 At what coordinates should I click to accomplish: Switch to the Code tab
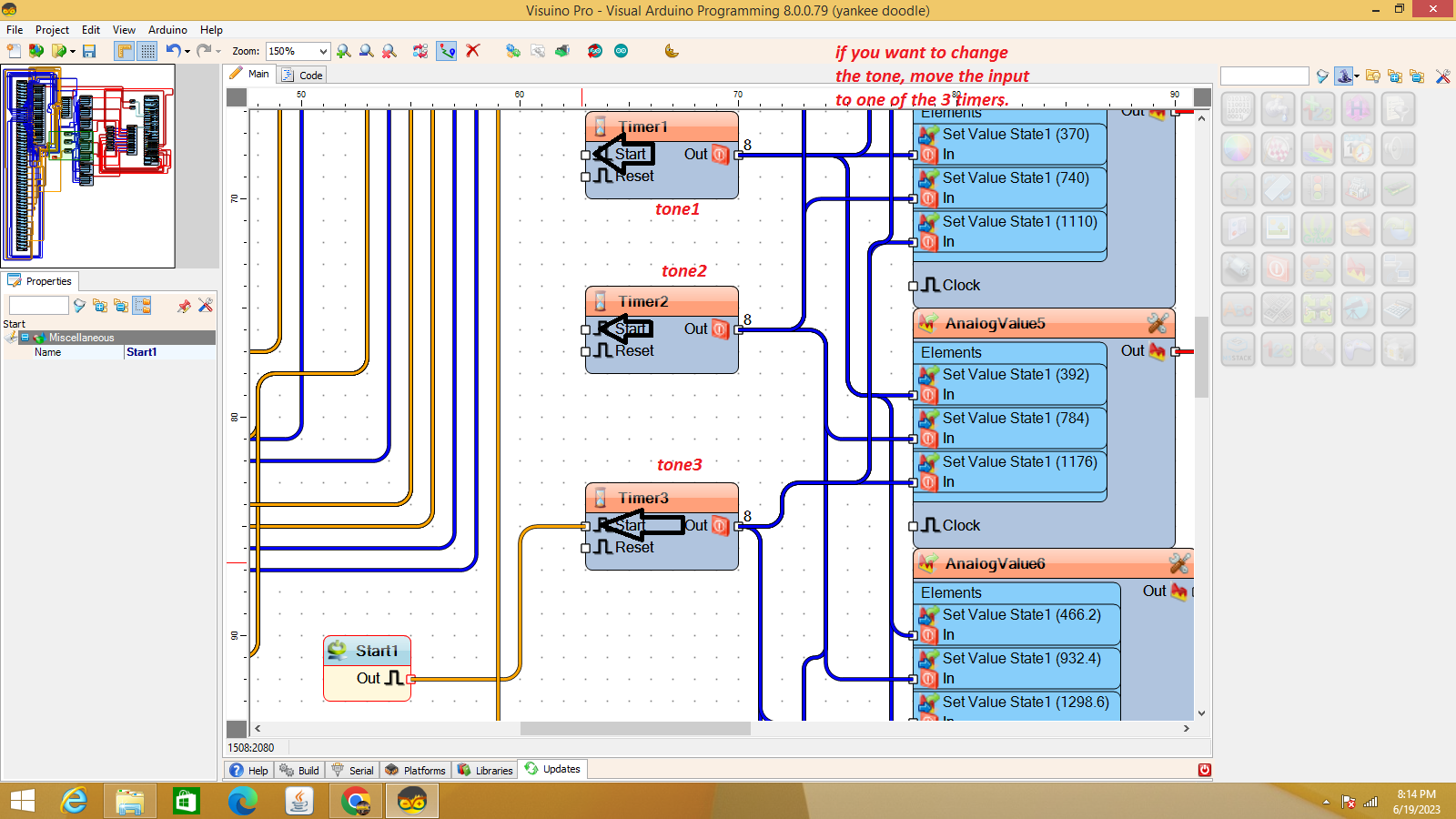(x=302, y=75)
